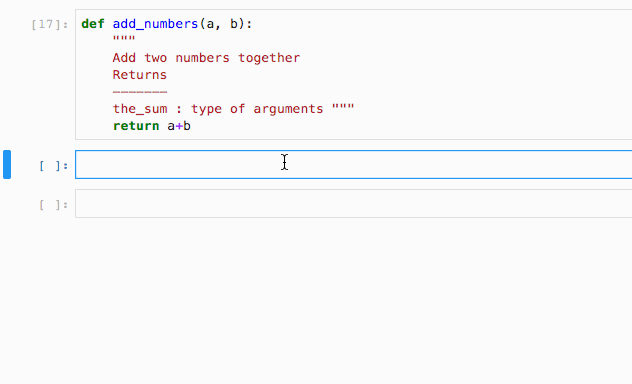Click the active cell's empty bracket prompt
This screenshot has width=632, height=384.
click(x=54, y=166)
